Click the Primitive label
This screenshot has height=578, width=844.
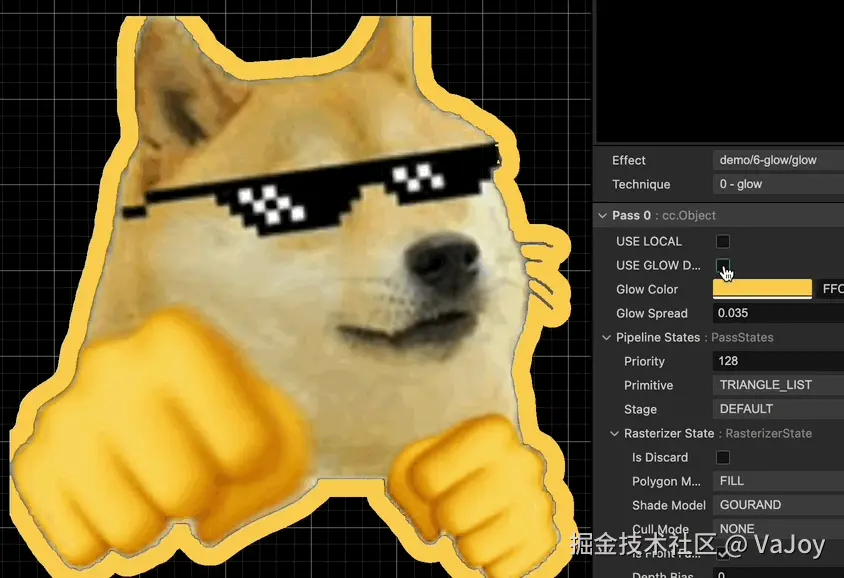[649, 385]
